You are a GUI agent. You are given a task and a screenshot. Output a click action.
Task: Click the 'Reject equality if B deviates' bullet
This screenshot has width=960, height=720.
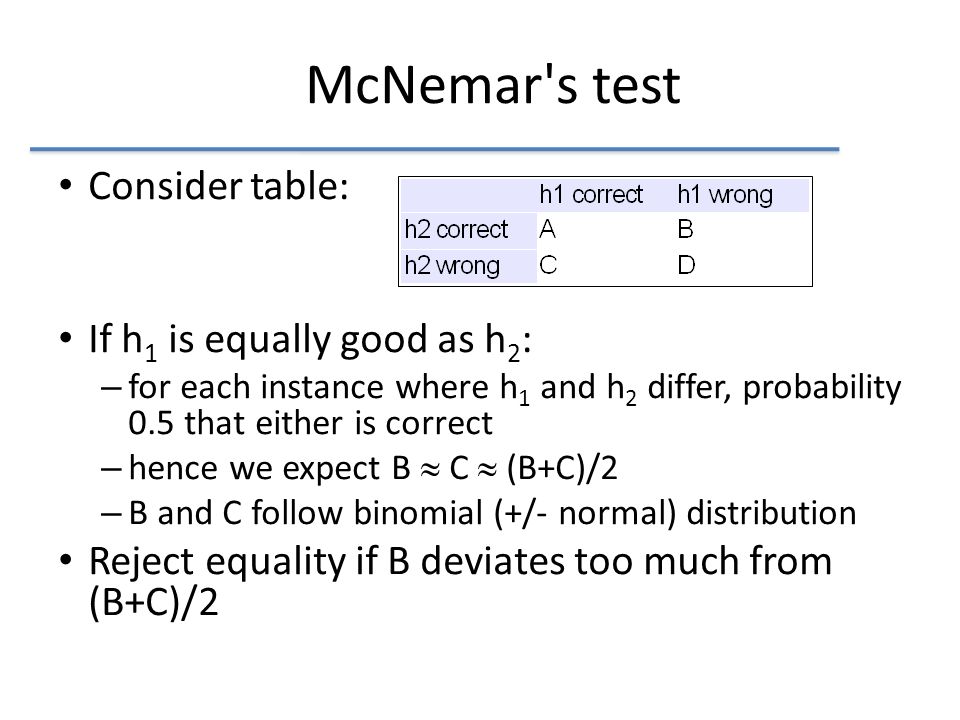(x=460, y=561)
